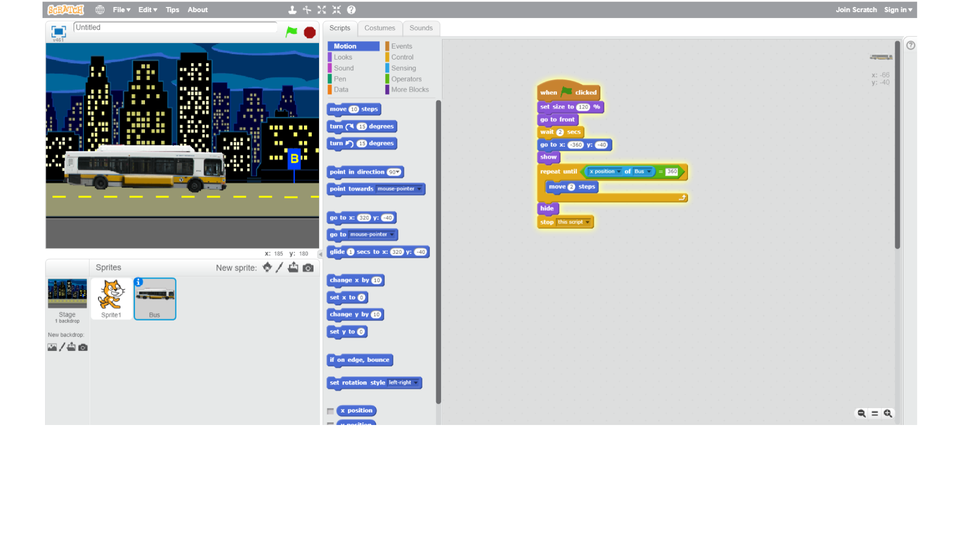Zoom out of the scripts area
960x540 pixels.
point(861,413)
